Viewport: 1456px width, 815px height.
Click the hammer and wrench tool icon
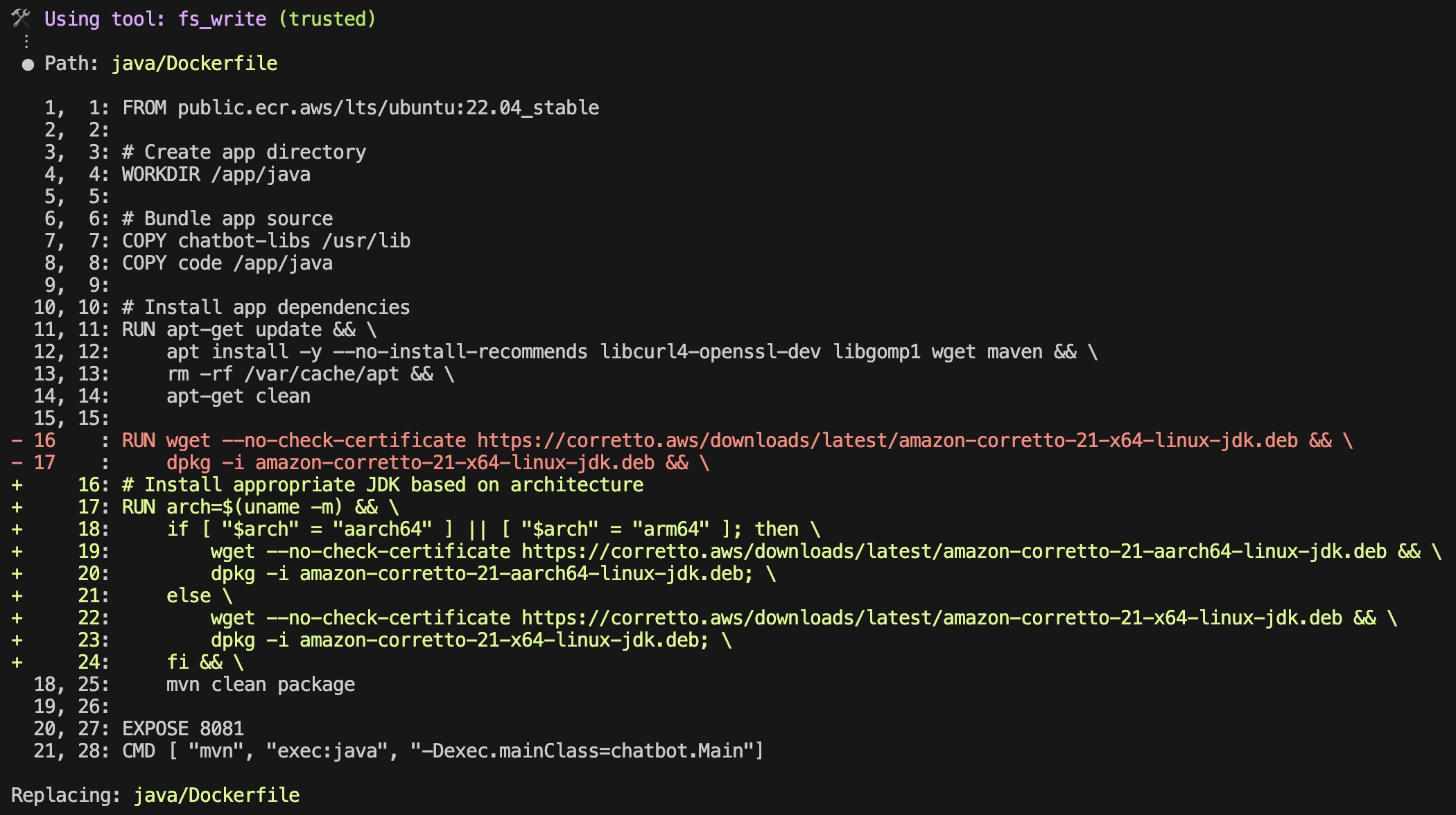point(21,18)
